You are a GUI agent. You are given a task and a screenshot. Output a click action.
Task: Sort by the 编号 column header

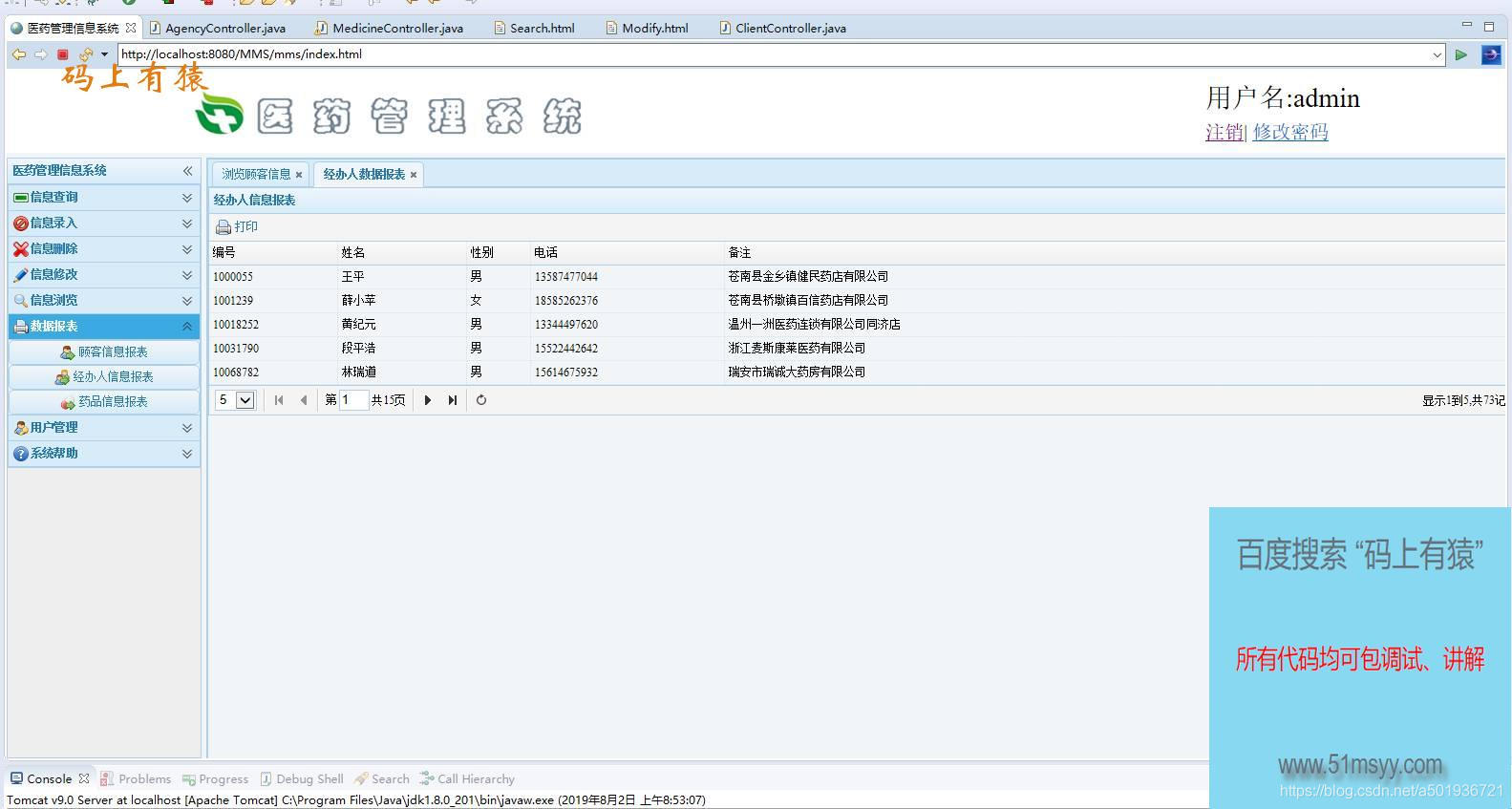[x=274, y=253]
